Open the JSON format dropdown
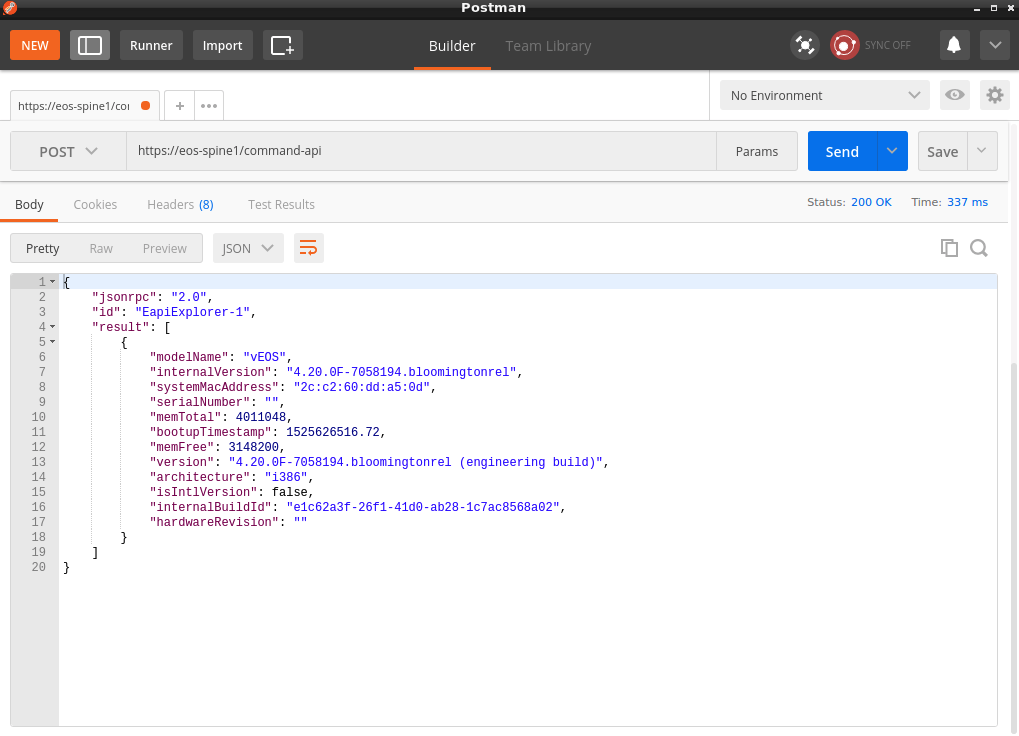The image size is (1019, 736). pyautogui.click(x=248, y=248)
